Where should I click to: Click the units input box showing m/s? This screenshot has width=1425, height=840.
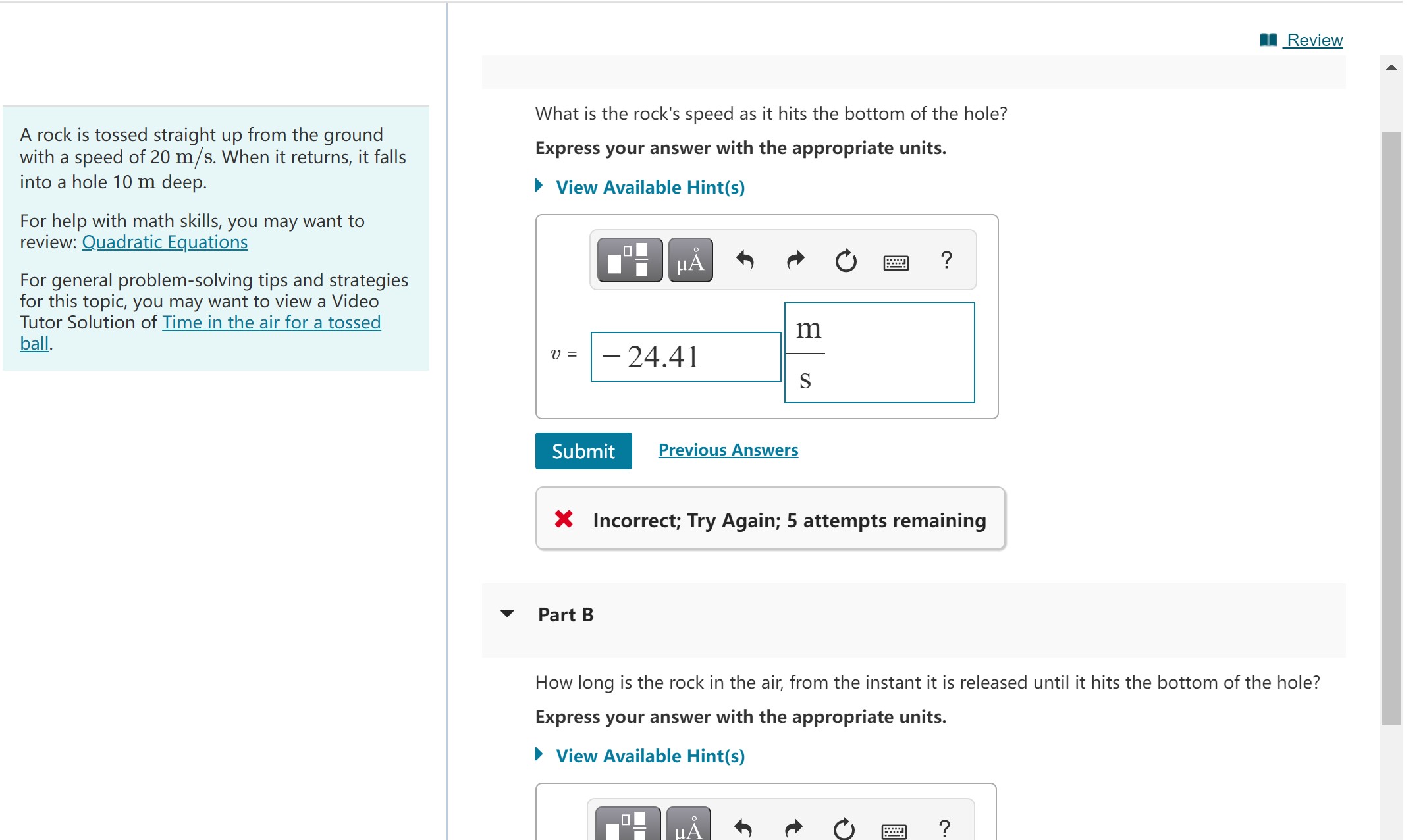click(879, 353)
